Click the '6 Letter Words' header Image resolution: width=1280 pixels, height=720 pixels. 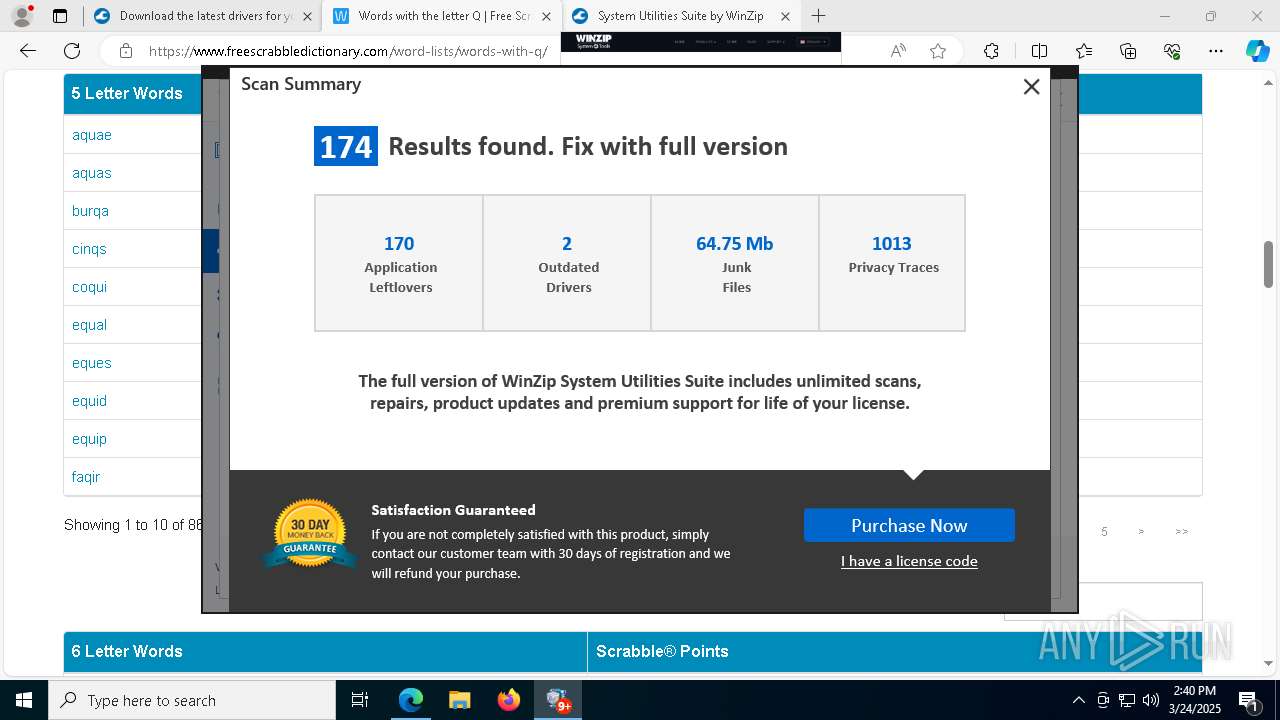[127, 651]
